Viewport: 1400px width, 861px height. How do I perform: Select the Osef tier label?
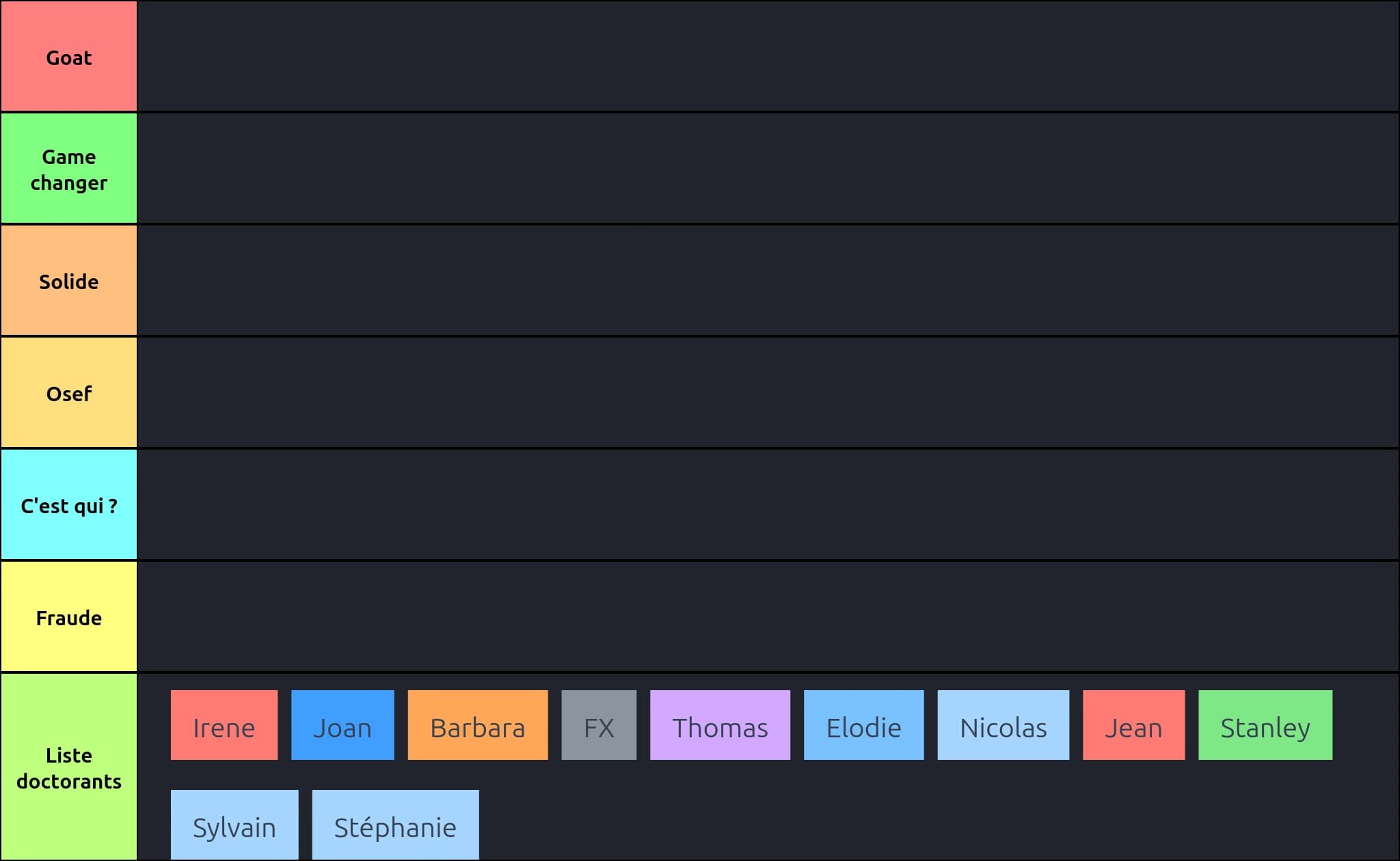[69, 393]
